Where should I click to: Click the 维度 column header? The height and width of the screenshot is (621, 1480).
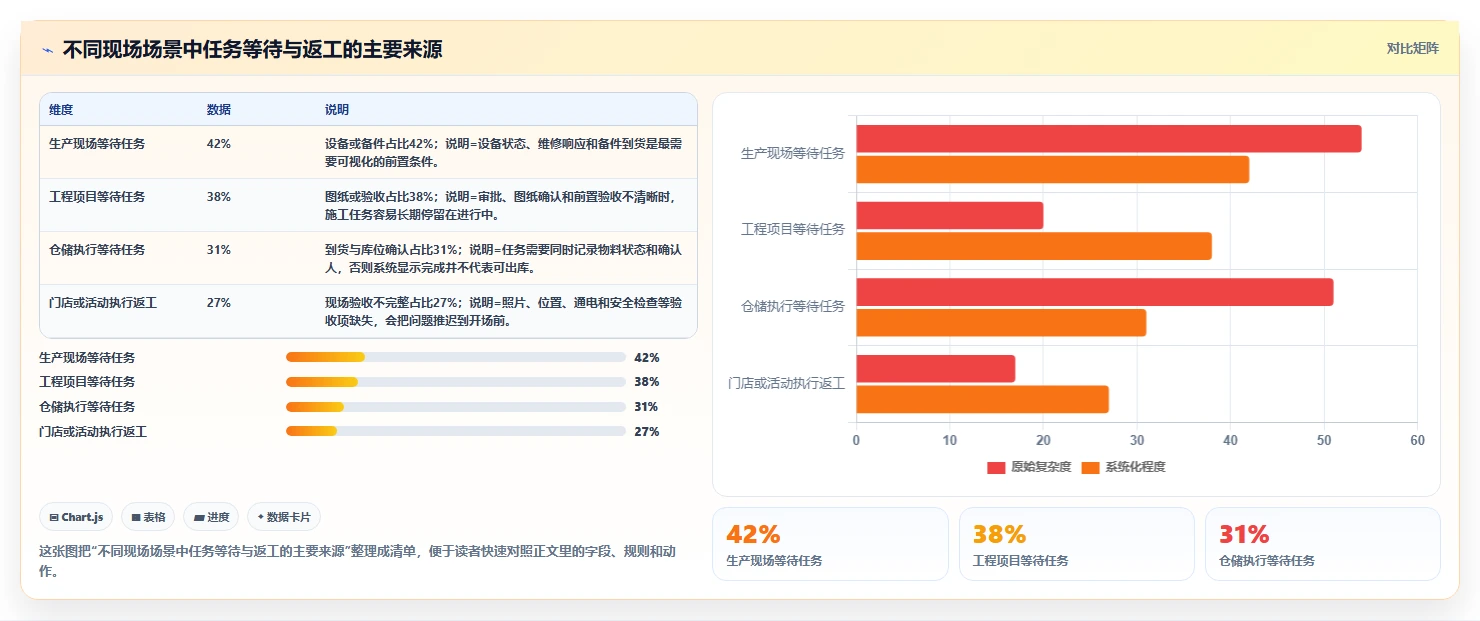coord(61,109)
